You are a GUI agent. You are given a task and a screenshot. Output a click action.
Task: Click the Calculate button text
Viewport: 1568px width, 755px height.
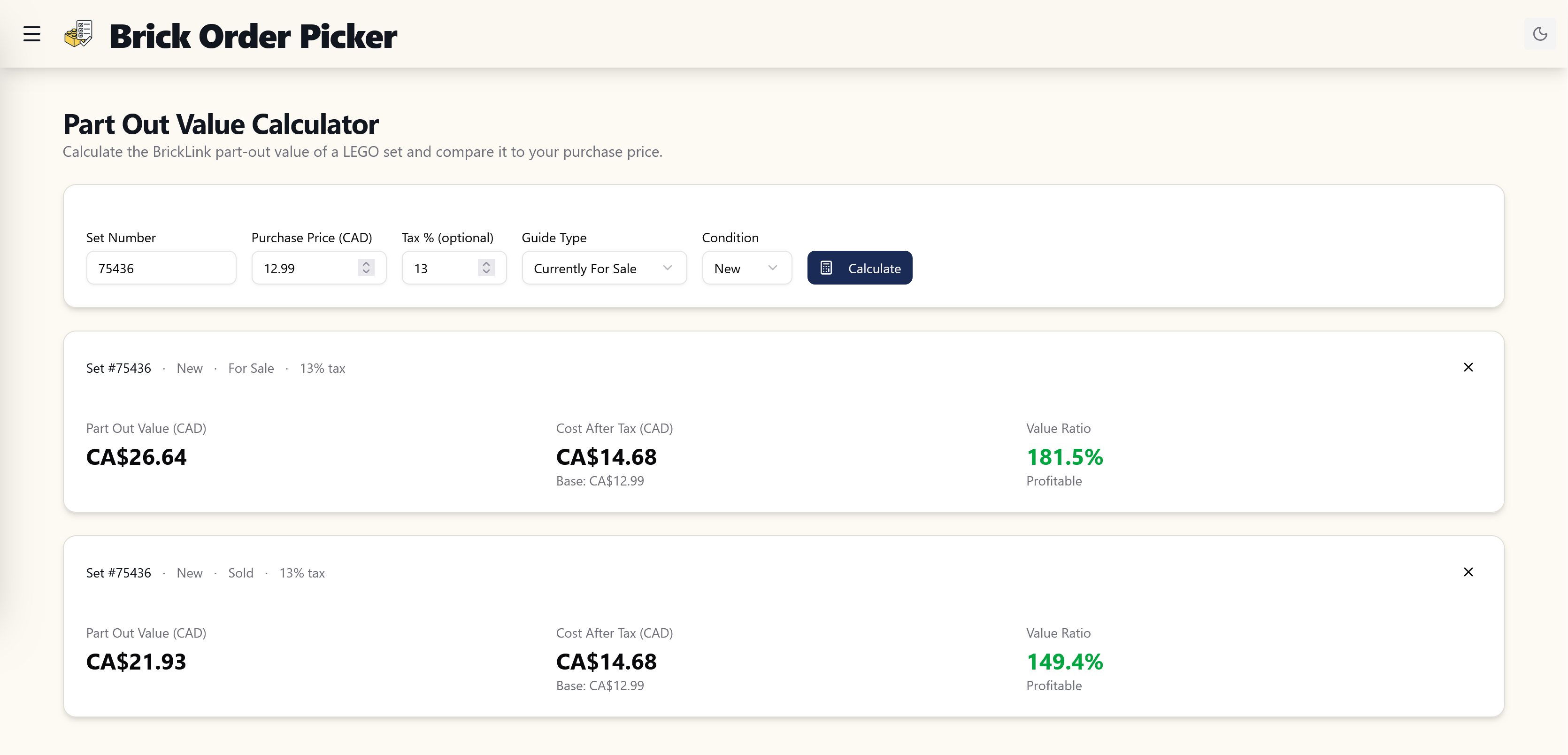pyautogui.click(x=874, y=269)
